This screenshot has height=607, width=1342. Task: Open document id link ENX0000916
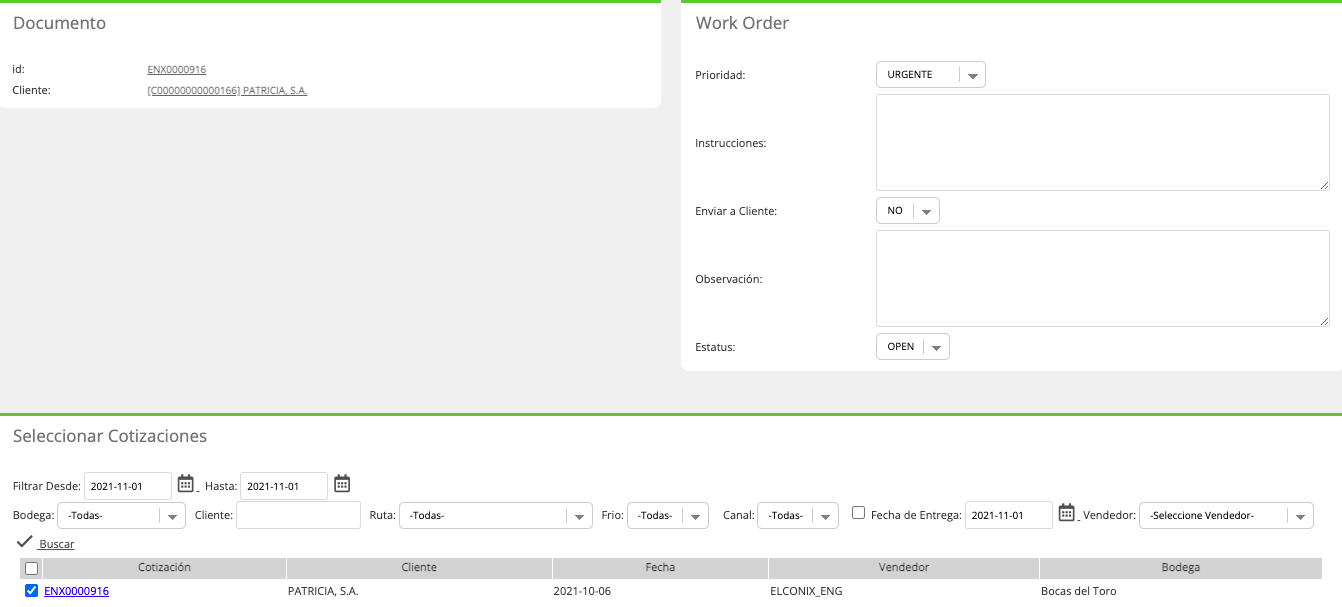pyautogui.click(x=177, y=70)
